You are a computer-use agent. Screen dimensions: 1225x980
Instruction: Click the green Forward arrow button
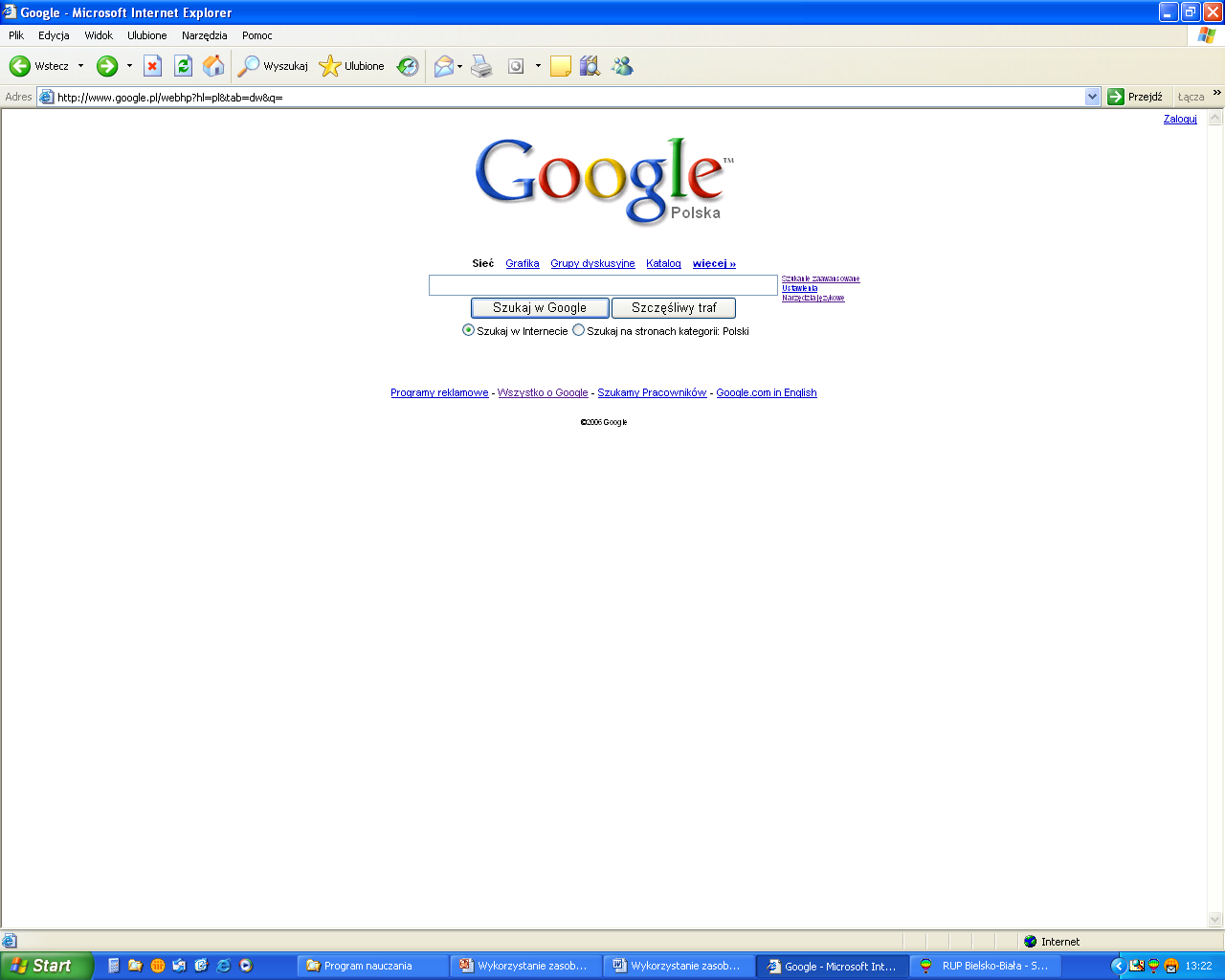(x=107, y=66)
